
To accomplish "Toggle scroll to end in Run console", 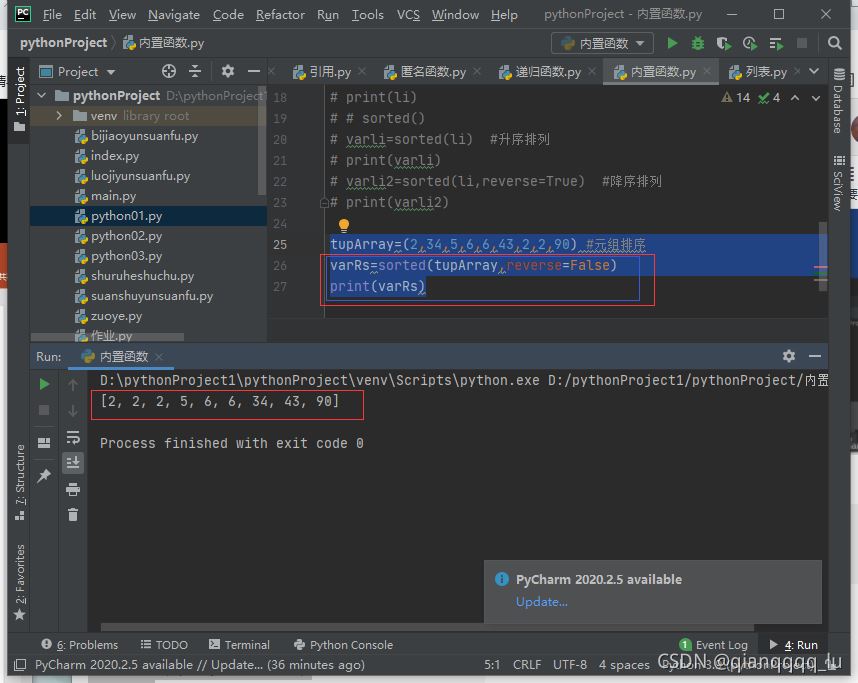I will pos(73,462).
